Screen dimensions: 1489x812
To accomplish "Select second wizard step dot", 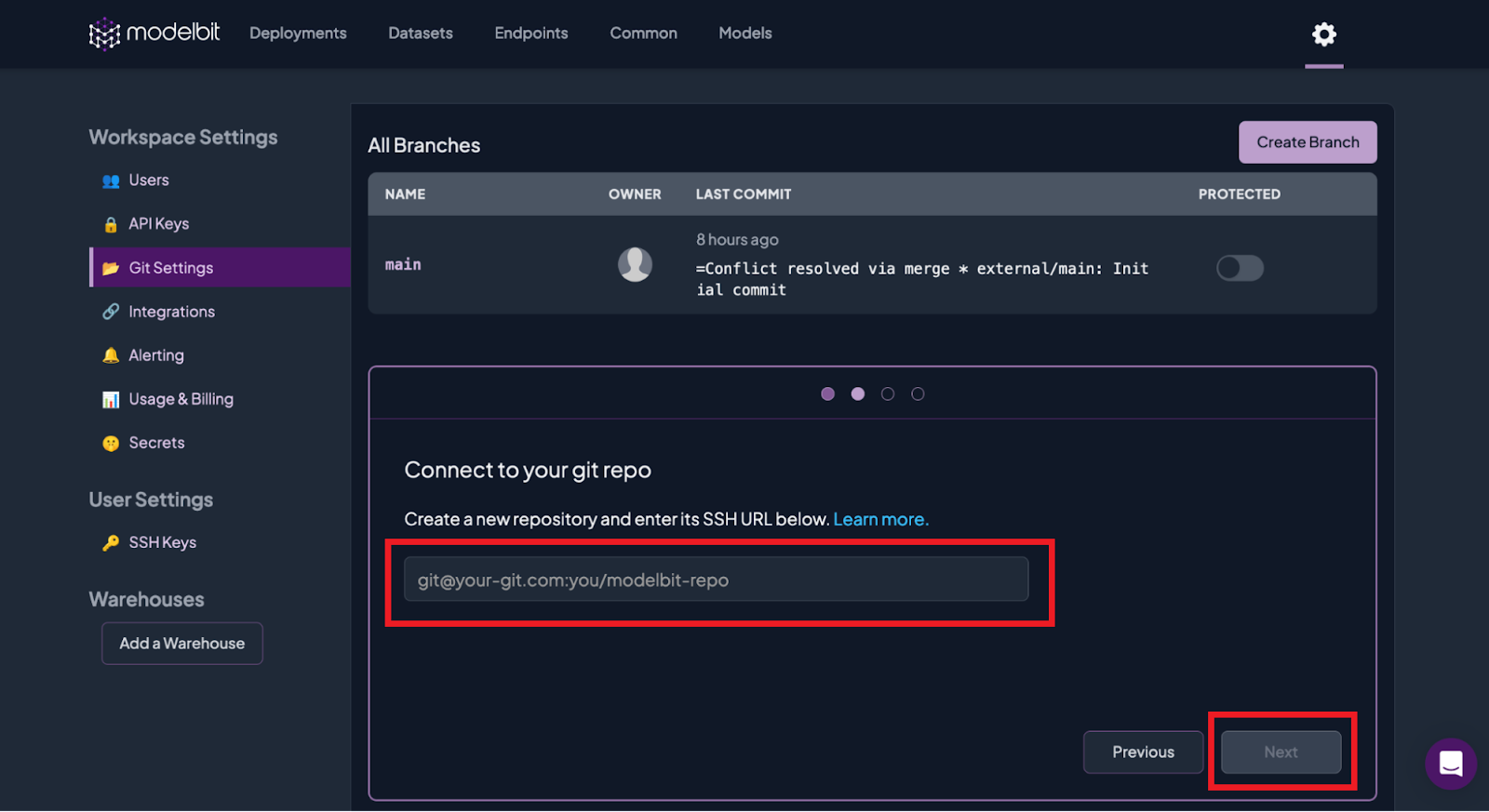I will coord(857,394).
